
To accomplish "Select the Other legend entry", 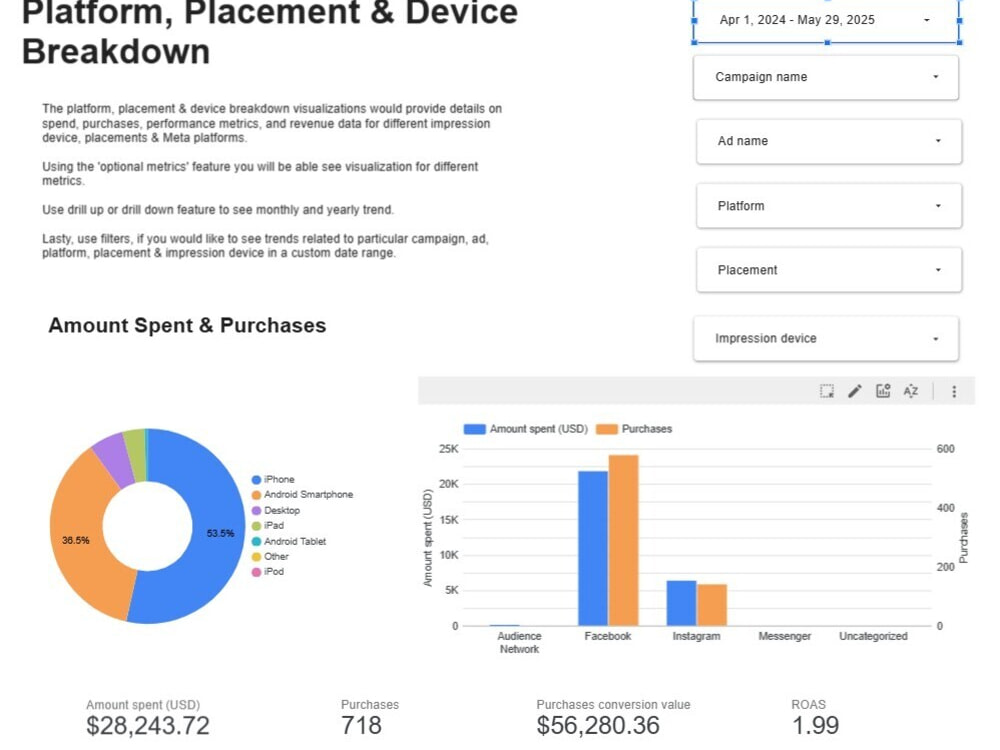I will click(x=270, y=557).
